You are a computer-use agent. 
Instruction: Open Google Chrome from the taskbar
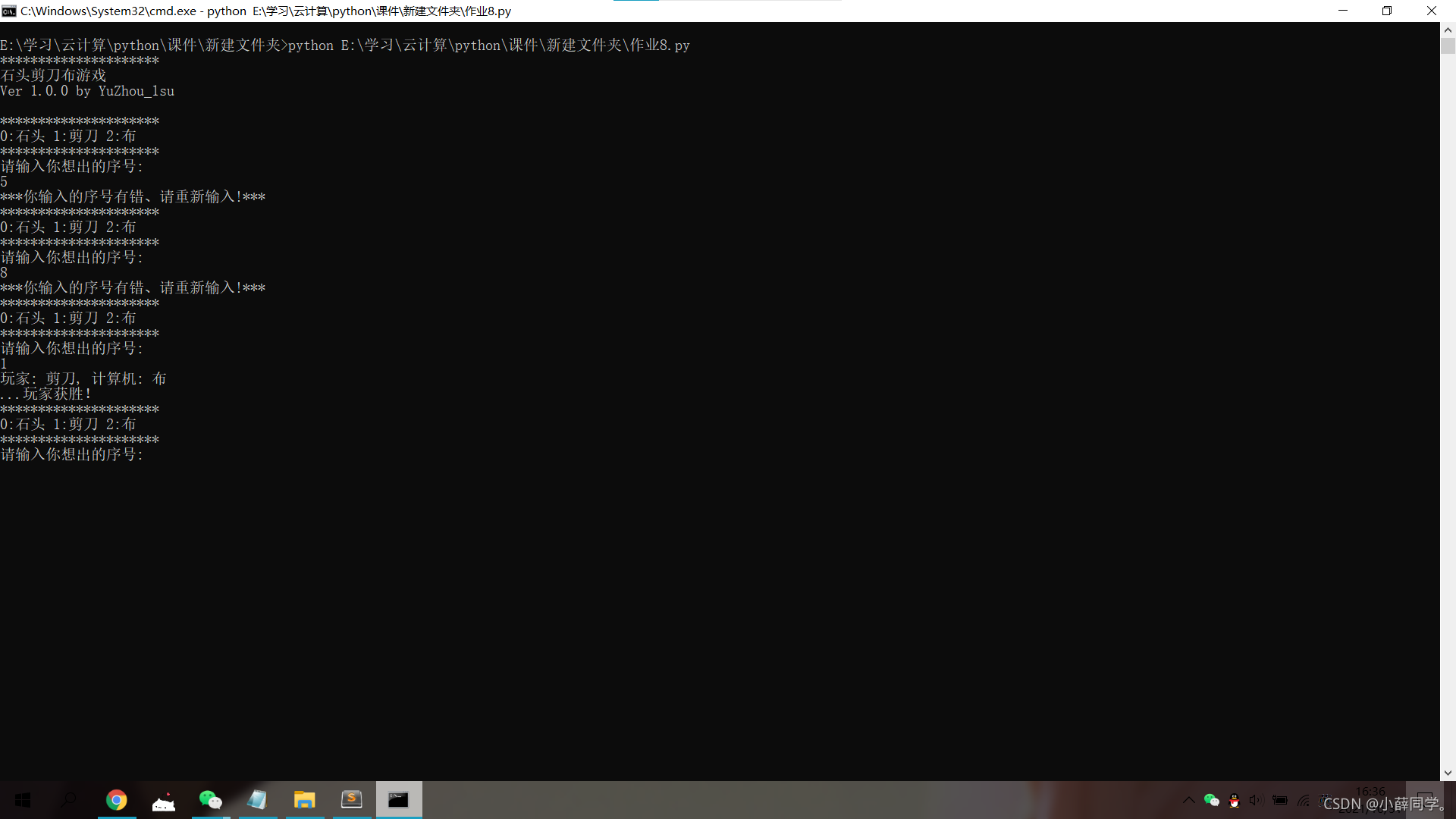click(x=117, y=800)
